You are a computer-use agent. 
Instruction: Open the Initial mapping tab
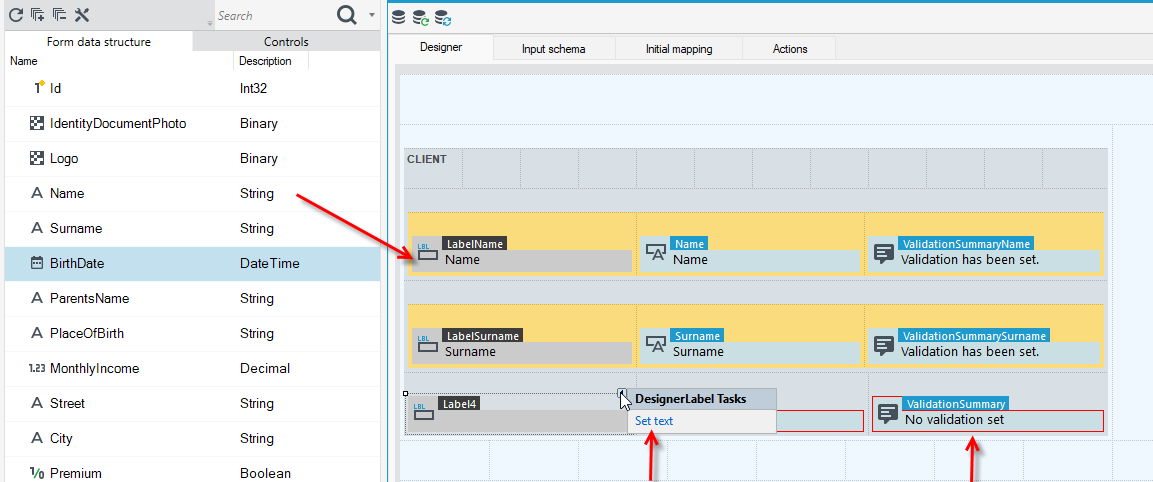tap(679, 49)
